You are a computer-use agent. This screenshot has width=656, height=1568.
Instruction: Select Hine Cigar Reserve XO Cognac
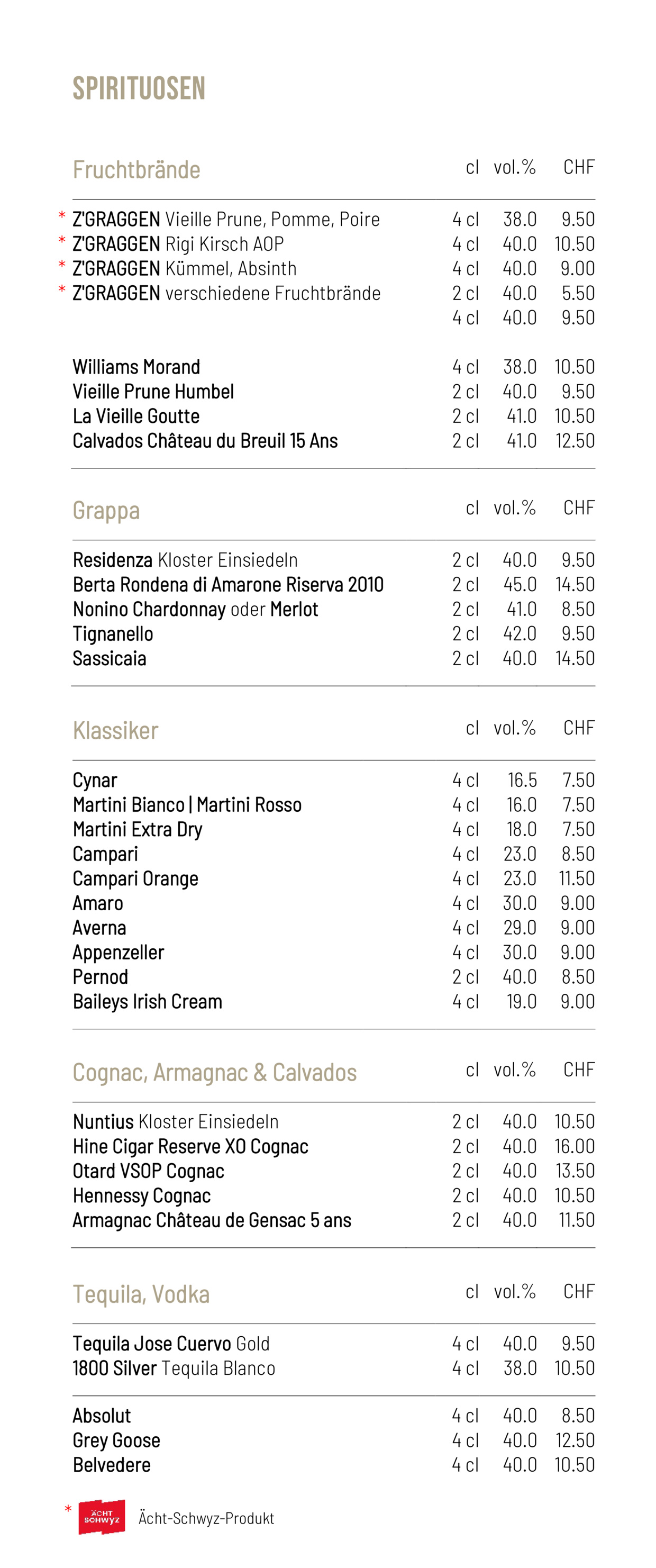coord(190,1146)
